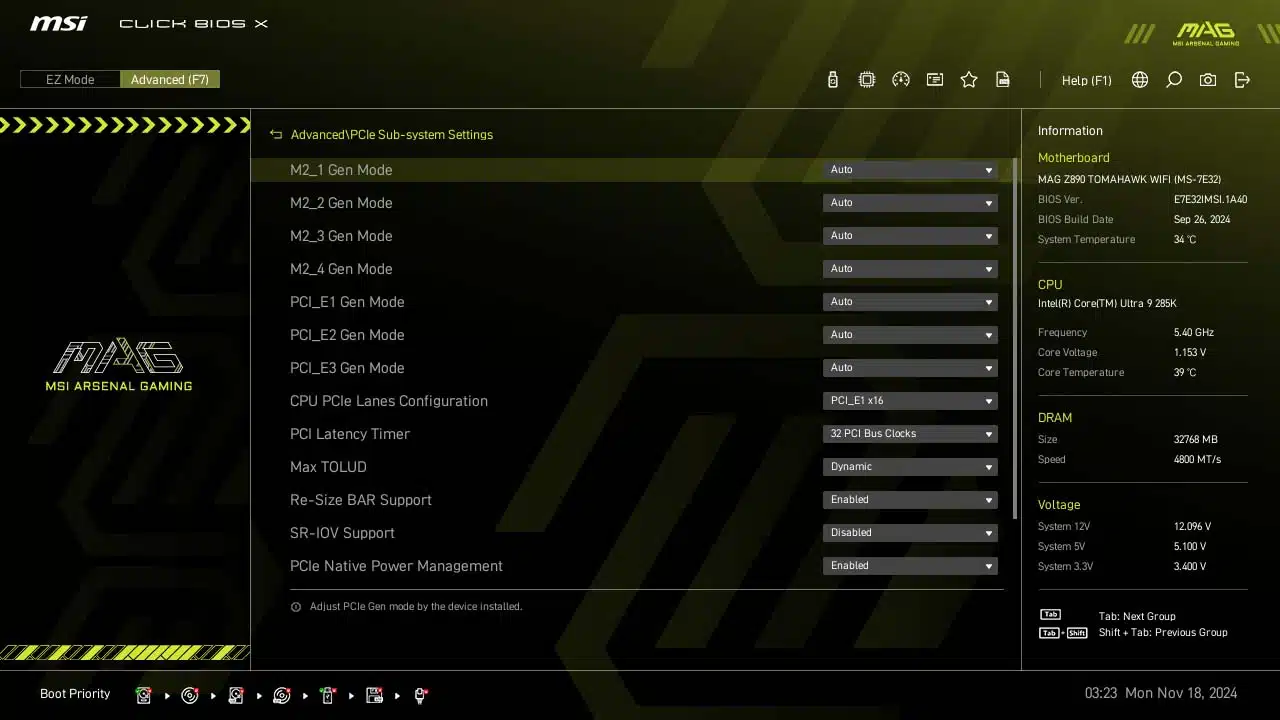Viewport: 1280px width, 720px height.
Task: Click the System 12V 12.096 V reading
Action: point(1192,527)
